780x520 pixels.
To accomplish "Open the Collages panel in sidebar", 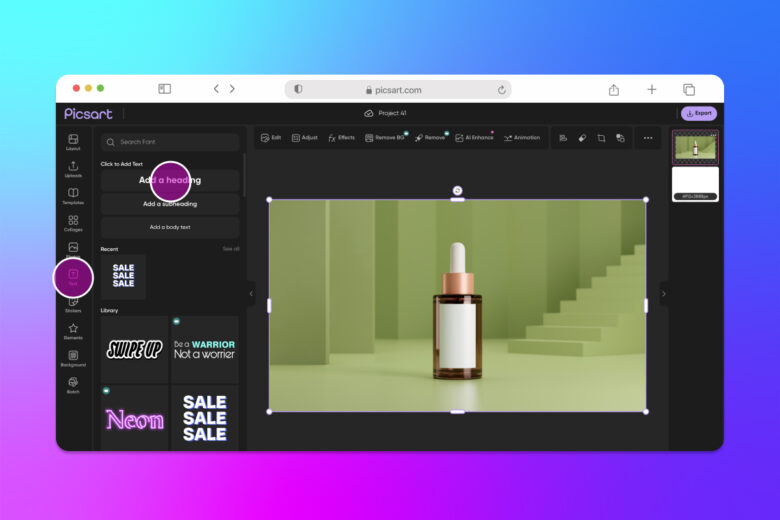I will (73, 223).
